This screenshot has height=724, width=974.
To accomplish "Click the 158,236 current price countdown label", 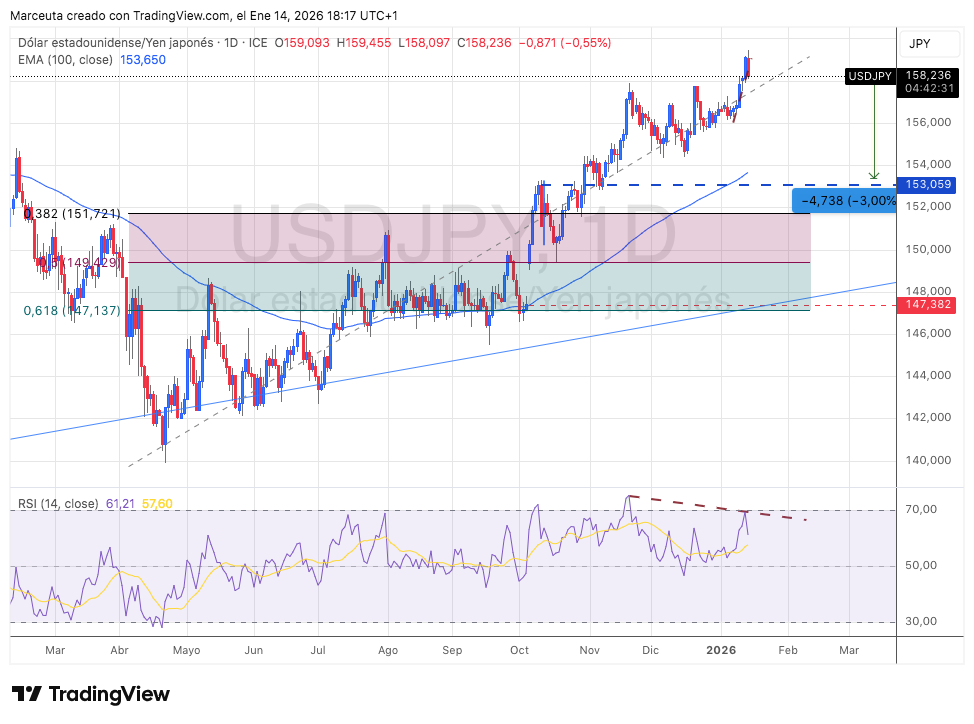I will coord(927,81).
